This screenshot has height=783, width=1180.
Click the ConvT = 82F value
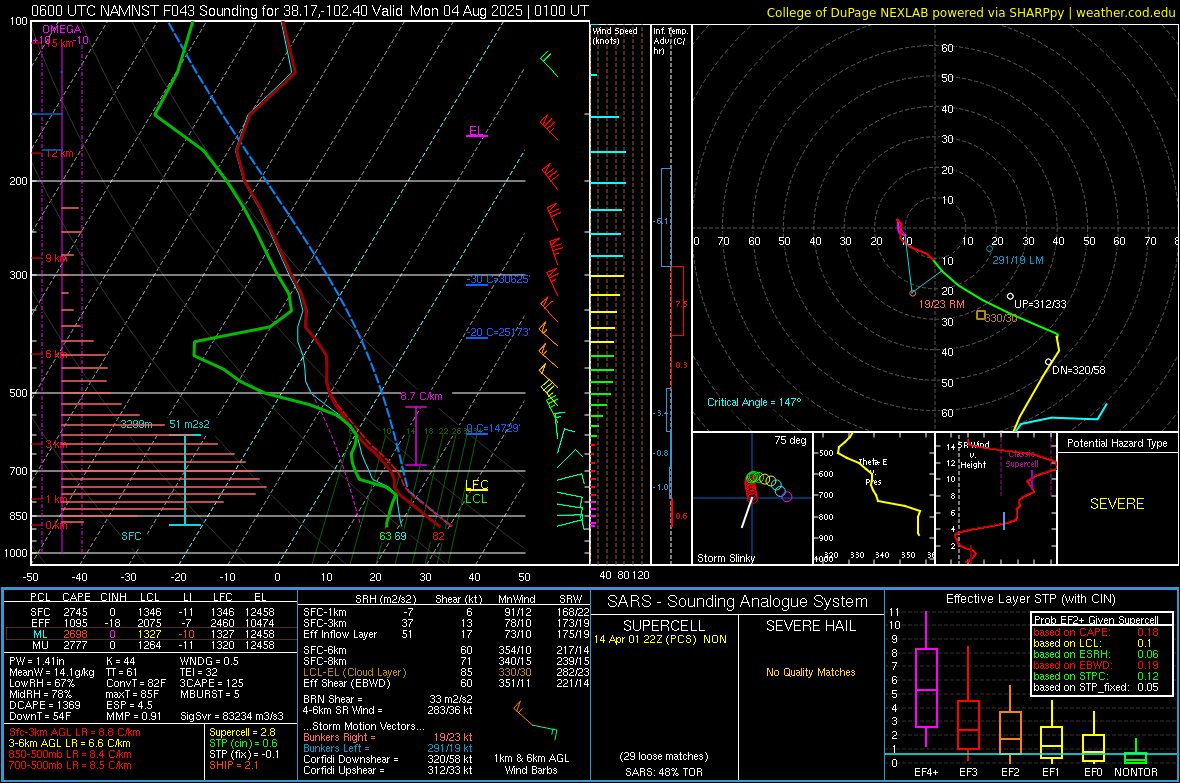[135, 683]
